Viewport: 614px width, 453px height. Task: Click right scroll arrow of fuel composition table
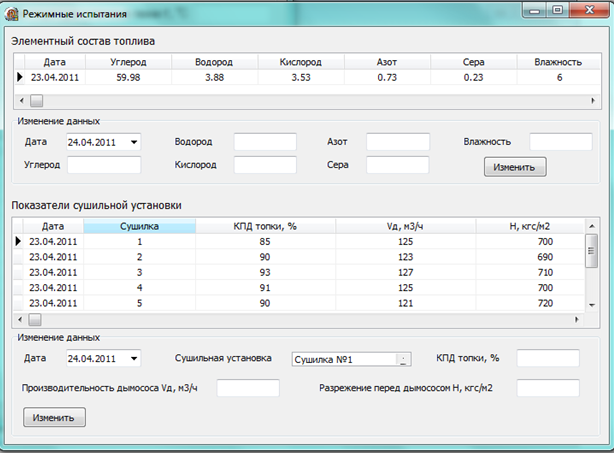click(593, 101)
